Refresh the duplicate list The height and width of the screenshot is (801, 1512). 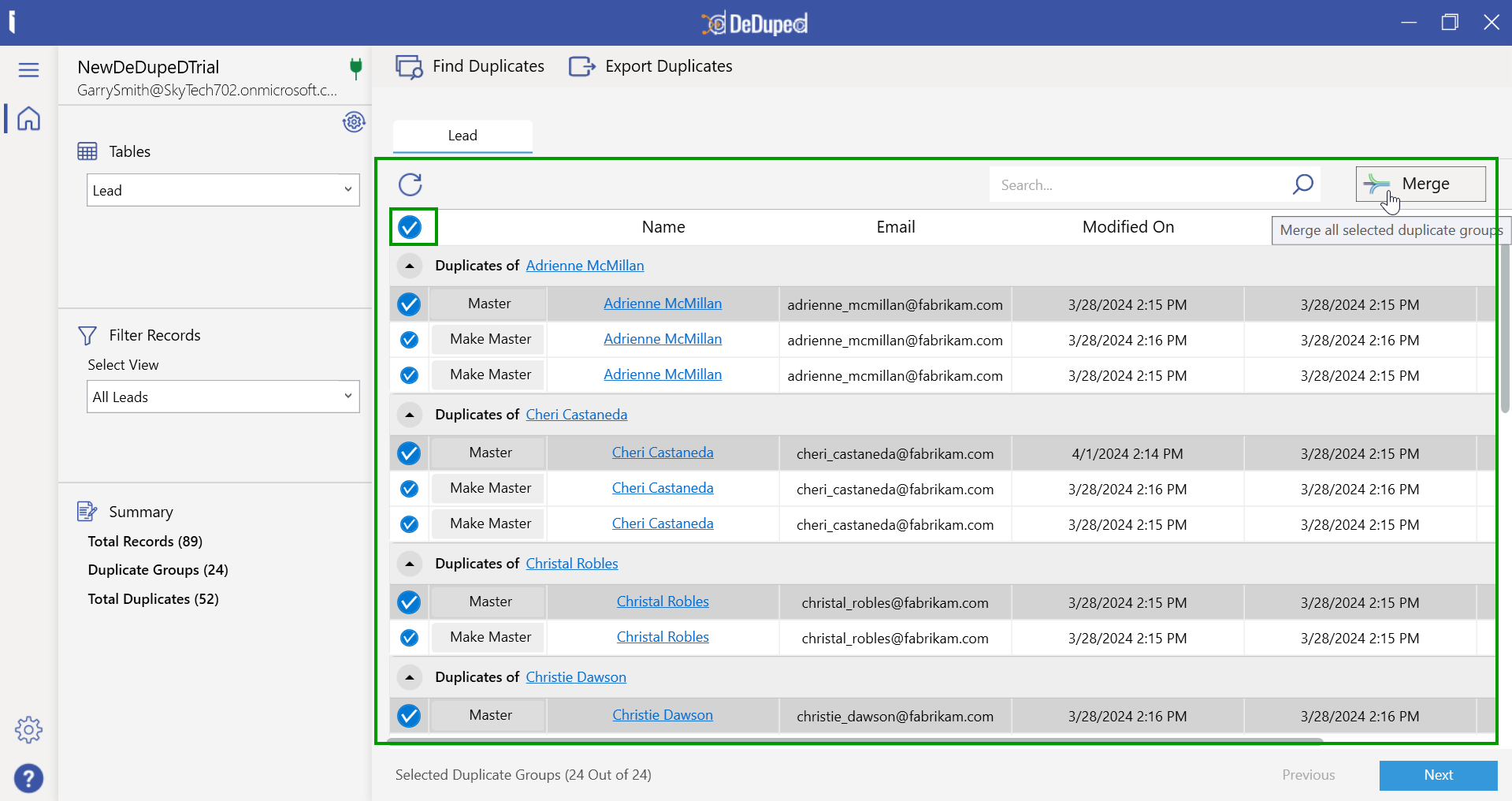411,184
